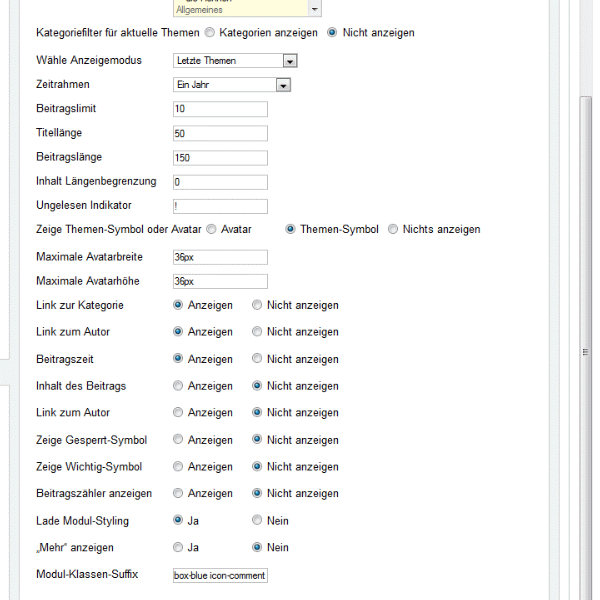Enable 'Anzeigen' for Zeige Gesperrt-Symbol
The image size is (600, 600).
click(178, 440)
